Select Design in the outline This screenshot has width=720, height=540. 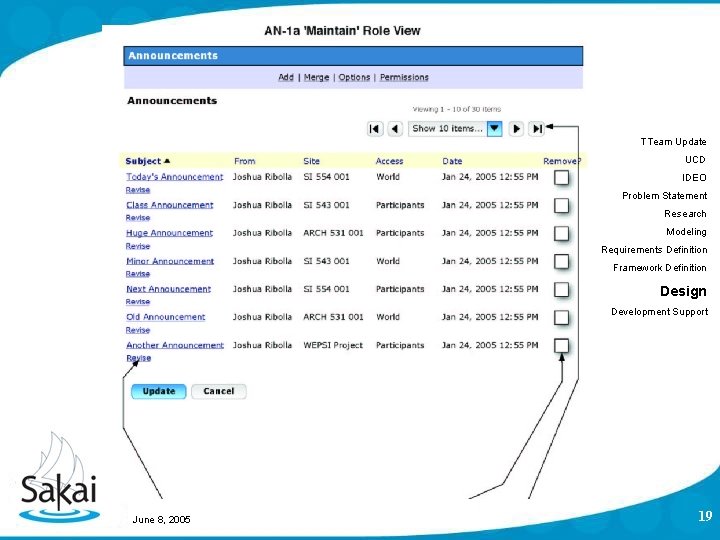tap(683, 291)
